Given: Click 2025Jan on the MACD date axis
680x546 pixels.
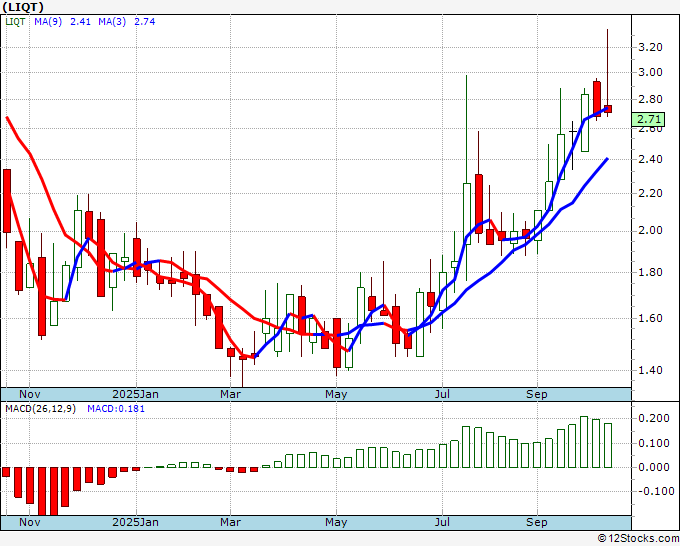Looking at the screenshot, I should [135, 522].
